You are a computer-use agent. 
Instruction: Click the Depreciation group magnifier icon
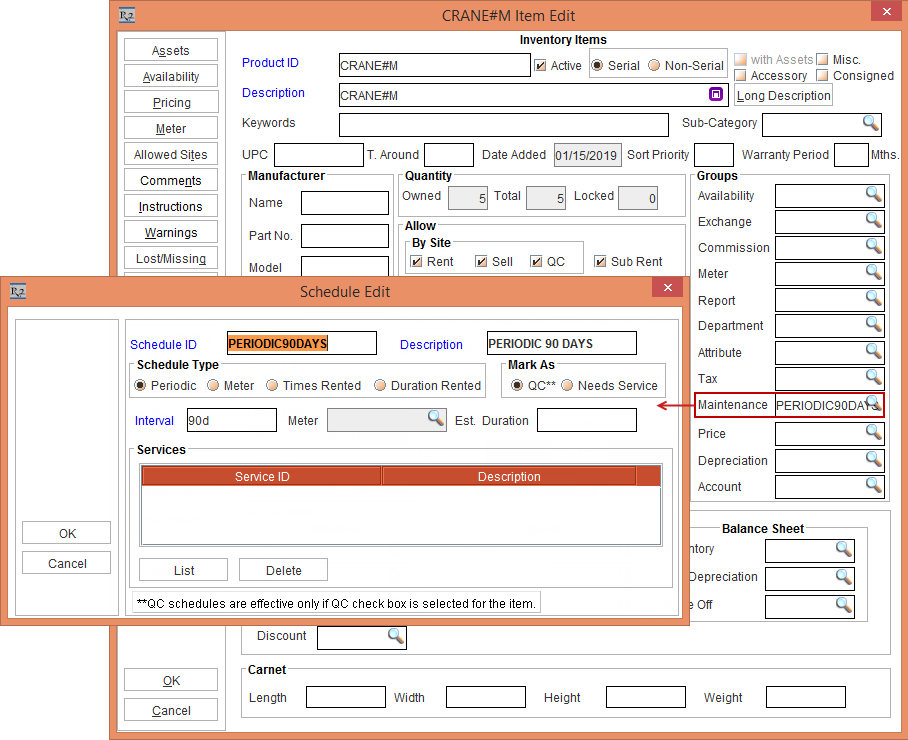873,460
